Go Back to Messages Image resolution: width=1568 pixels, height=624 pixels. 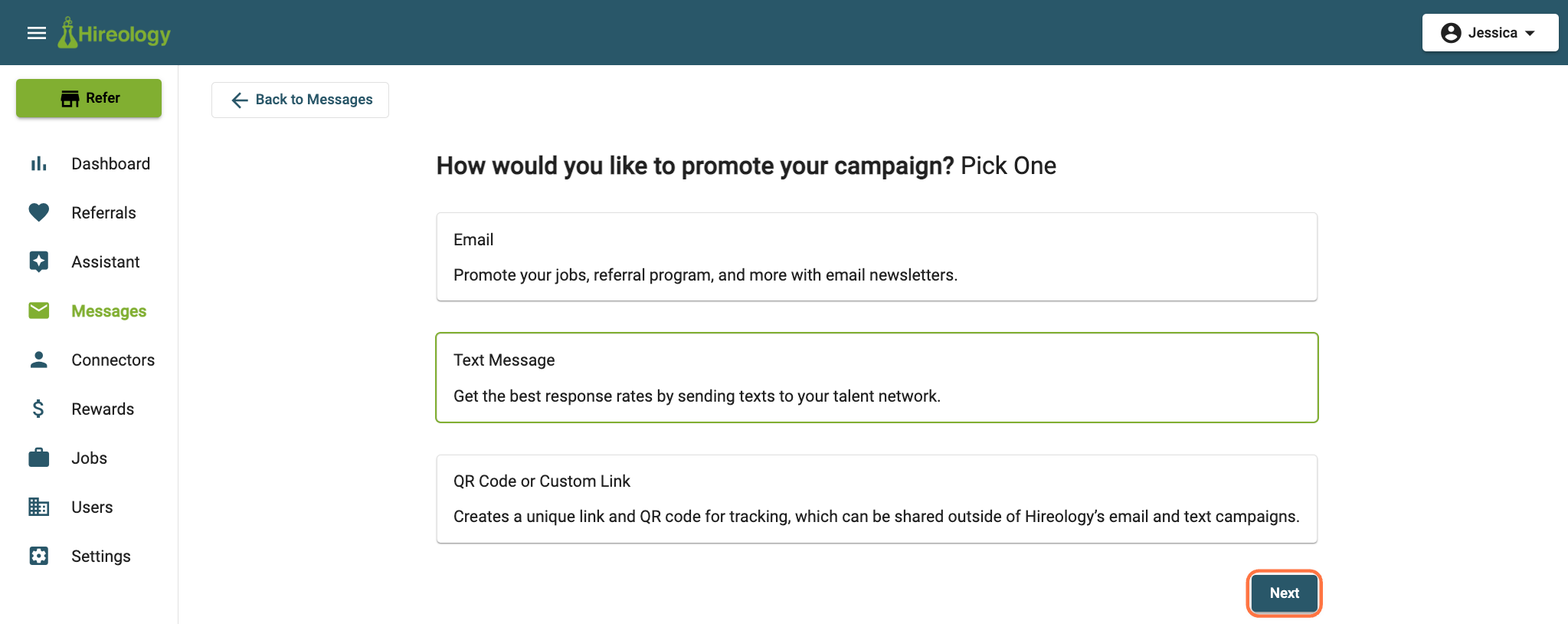click(x=300, y=100)
